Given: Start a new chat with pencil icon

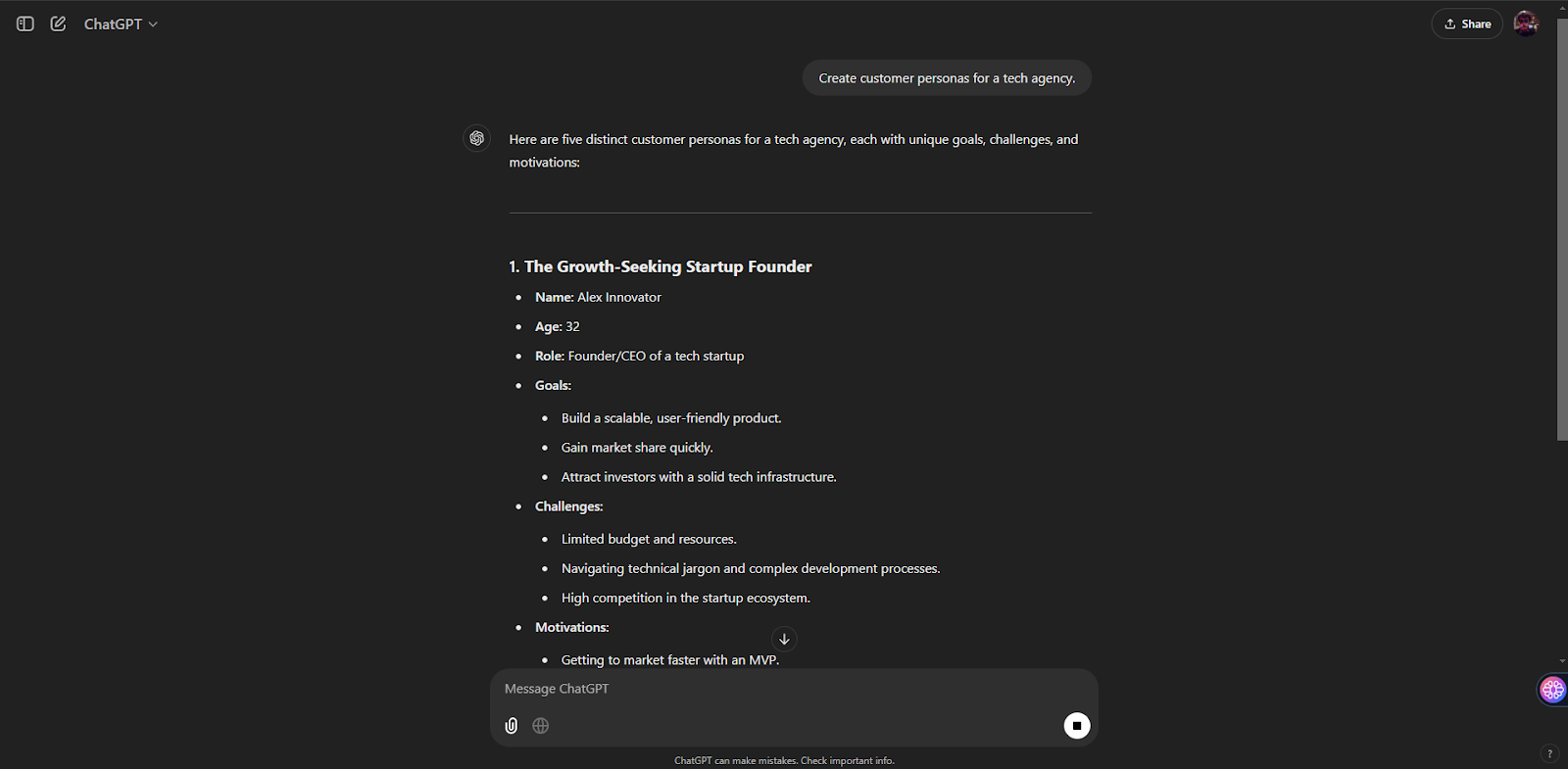Looking at the screenshot, I should (59, 24).
